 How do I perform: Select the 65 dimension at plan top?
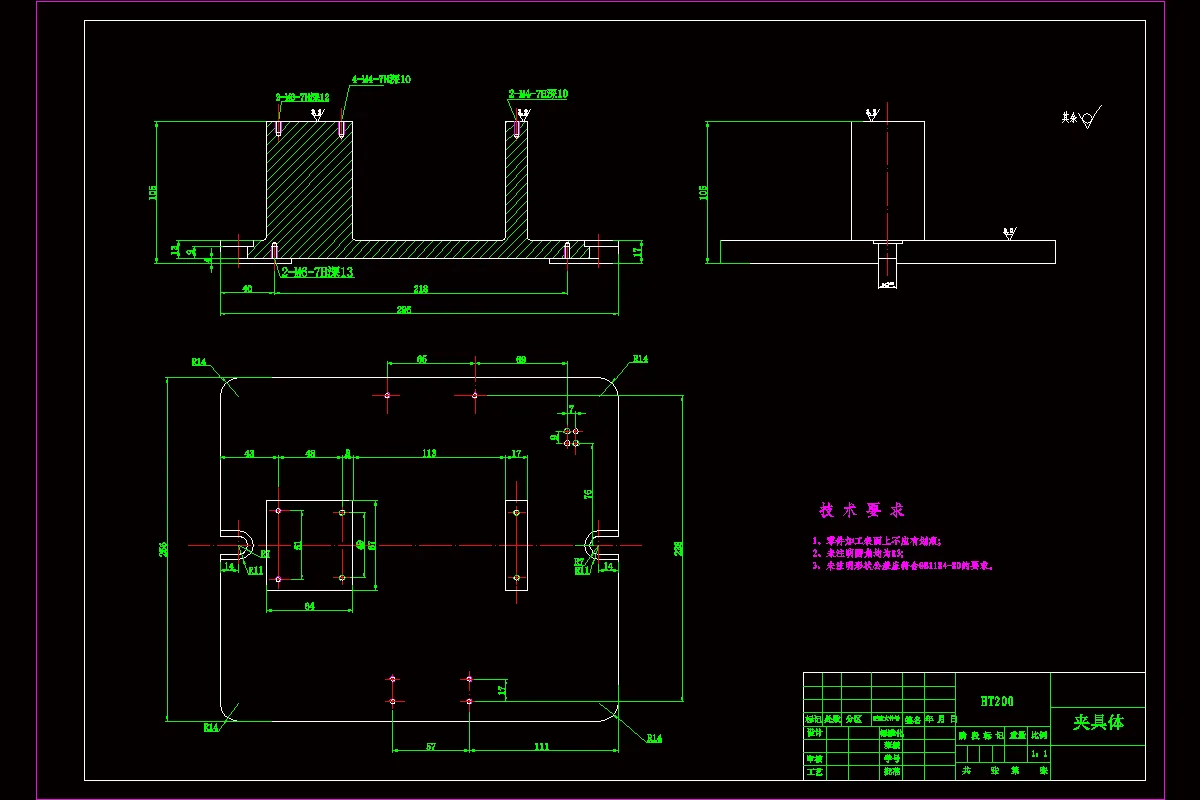pos(421,358)
